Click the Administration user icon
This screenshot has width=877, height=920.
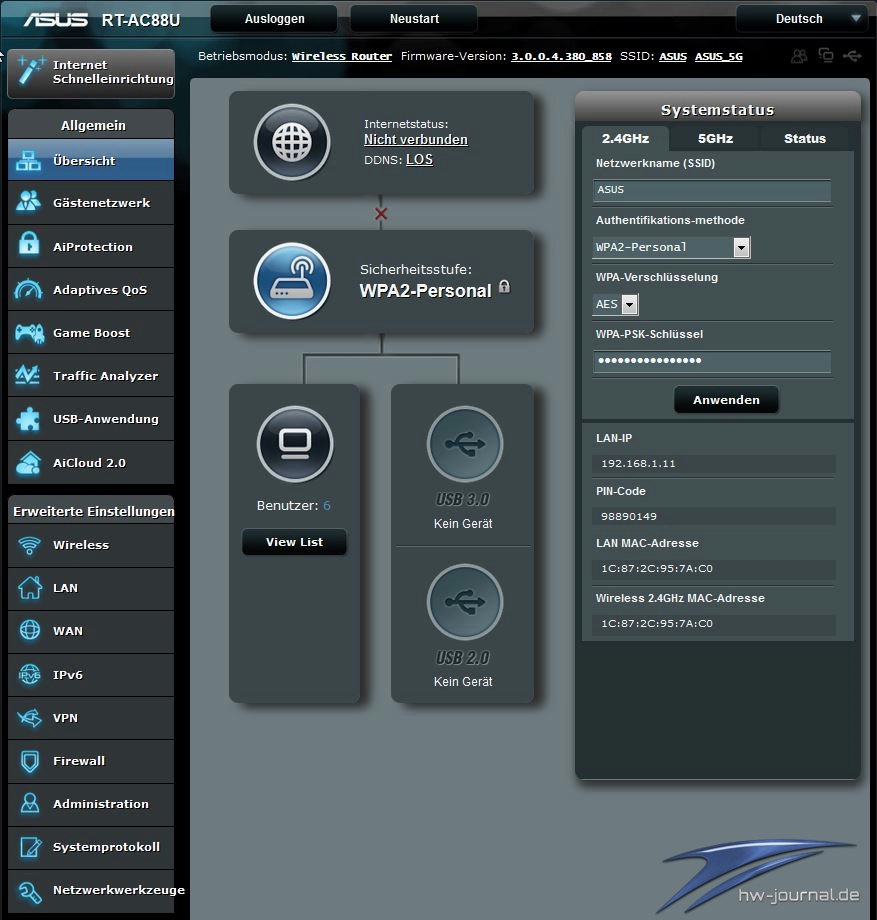(30, 803)
